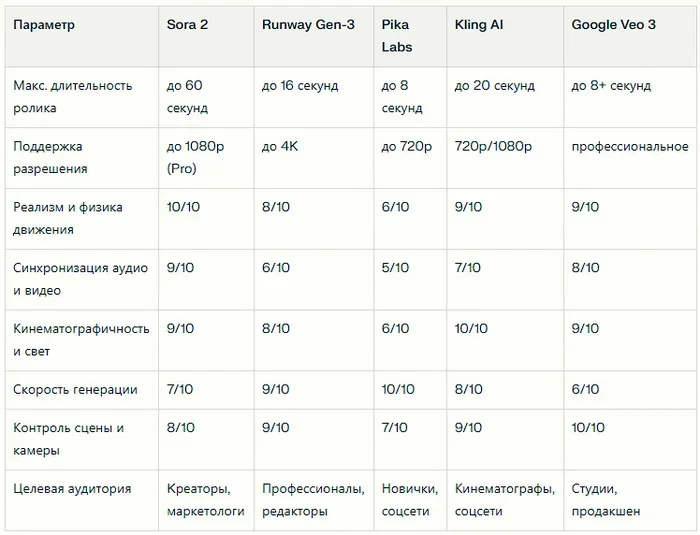Select the "Контроль сцены и камеры" row label
Image resolution: width=700 pixels, height=535 pixels.
(68, 439)
